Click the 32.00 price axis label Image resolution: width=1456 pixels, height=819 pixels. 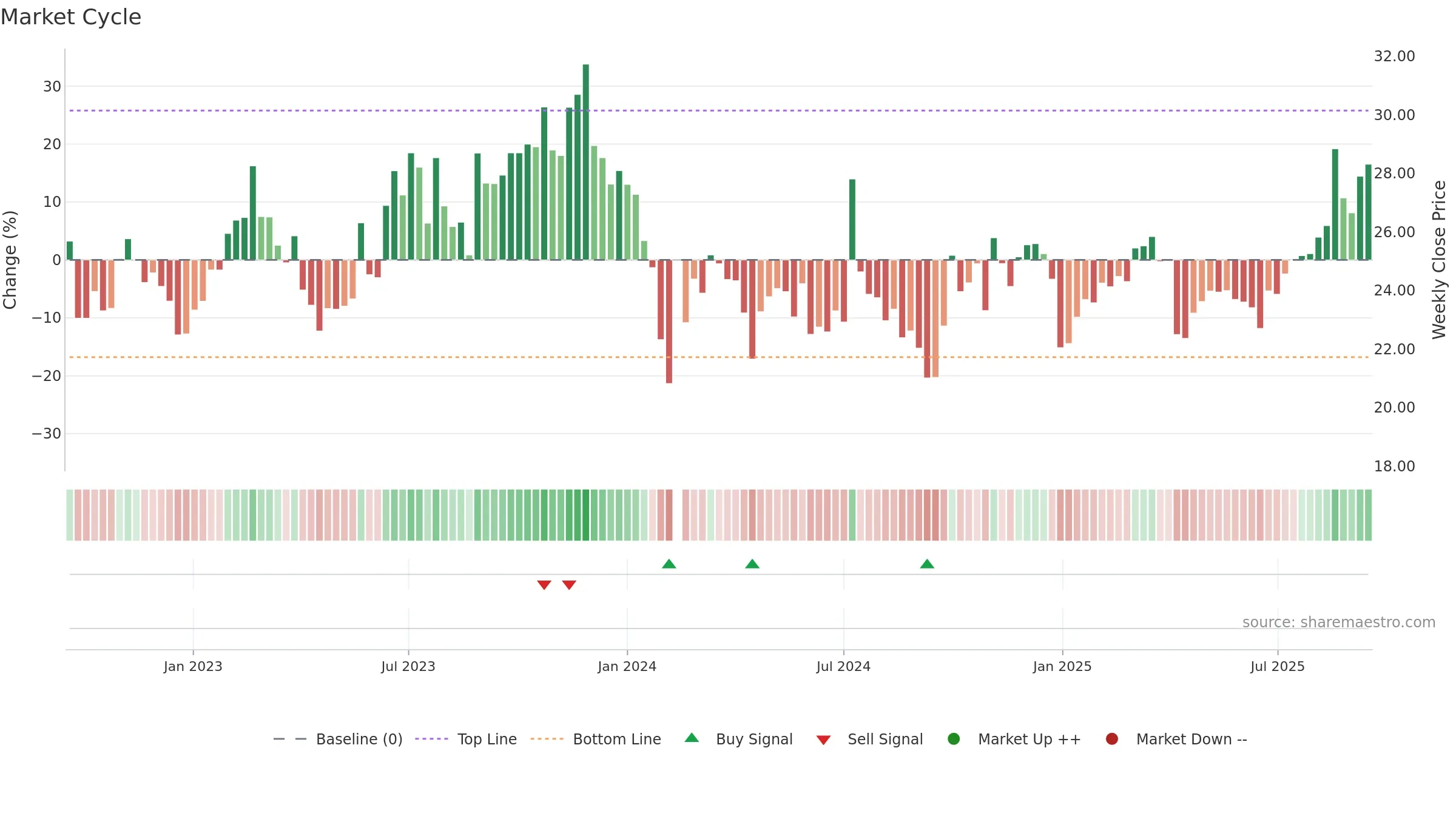1394,56
